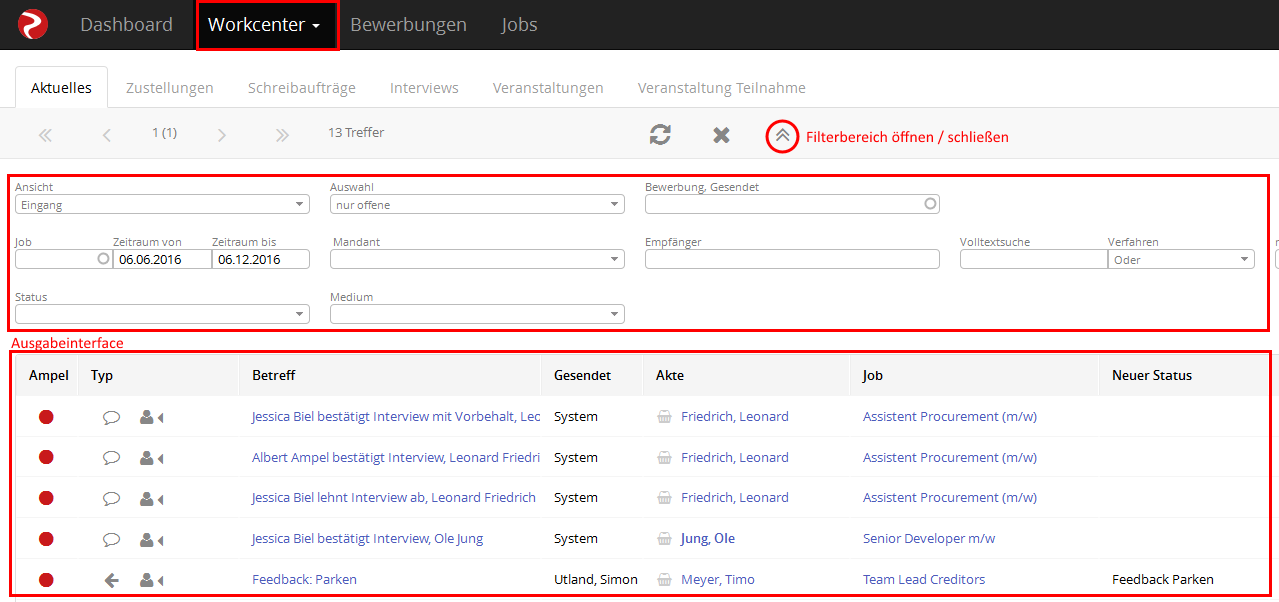
Task: Refresh the results list
Action: tap(660, 135)
